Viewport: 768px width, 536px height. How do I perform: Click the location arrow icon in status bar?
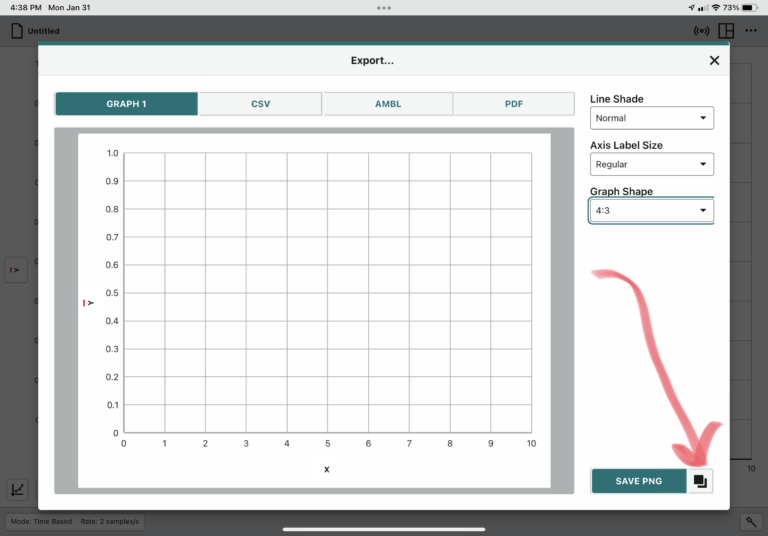(691, 7)
